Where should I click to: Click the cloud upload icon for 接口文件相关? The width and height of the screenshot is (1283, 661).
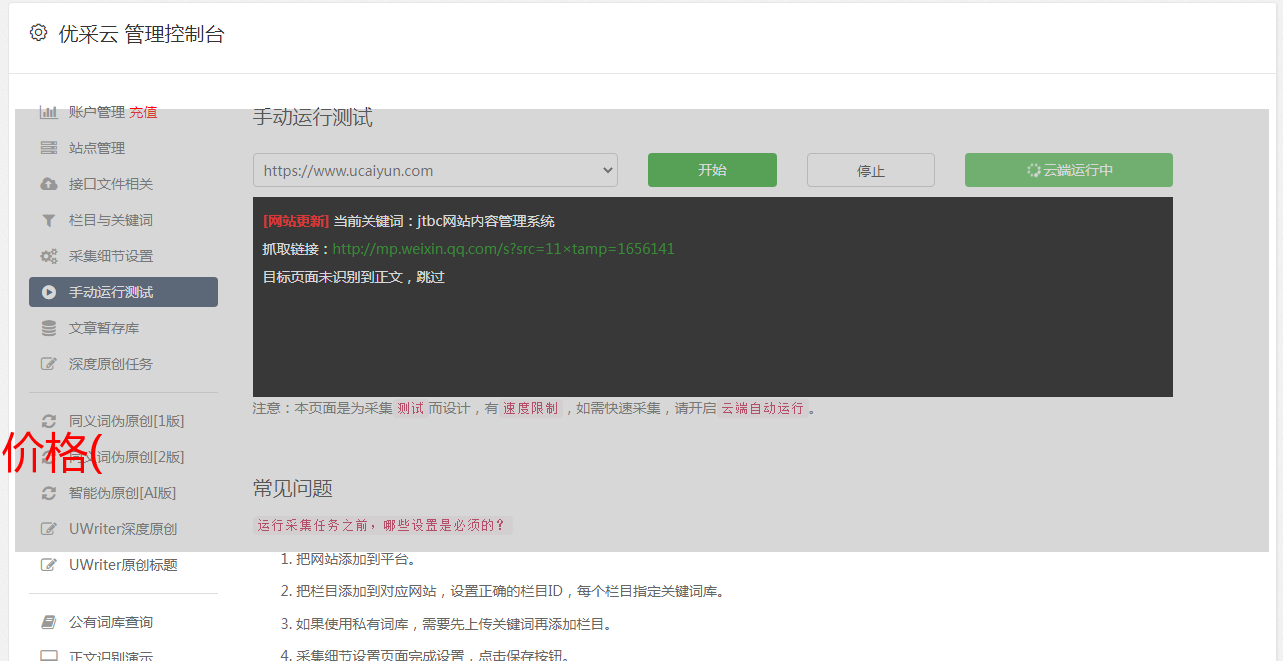click(x=48, y=184)
